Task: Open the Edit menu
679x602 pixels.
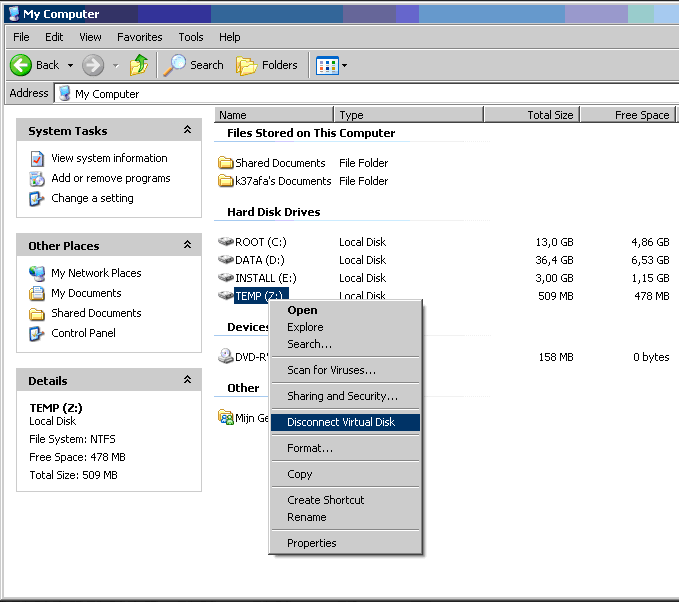Action: point(54,37)
